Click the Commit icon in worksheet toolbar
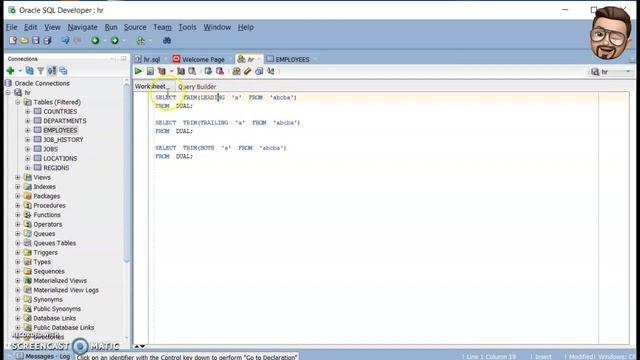640x360 pixels. point(208,71)
